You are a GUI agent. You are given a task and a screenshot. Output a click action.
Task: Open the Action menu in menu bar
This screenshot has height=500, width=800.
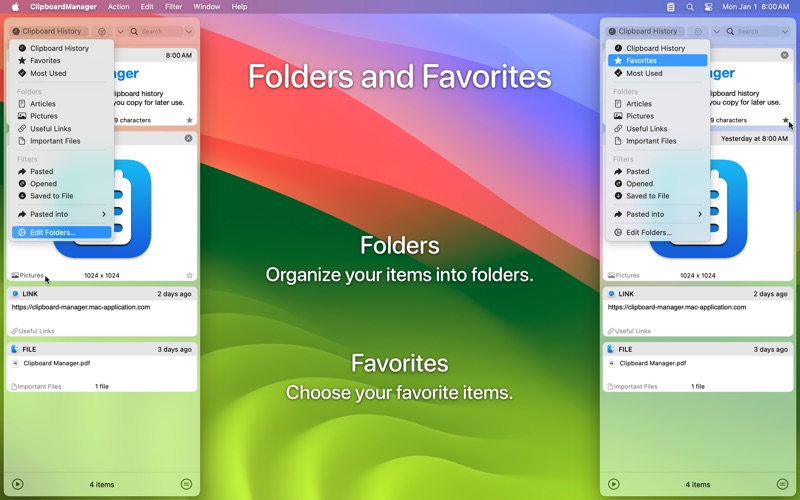point(118,7)
